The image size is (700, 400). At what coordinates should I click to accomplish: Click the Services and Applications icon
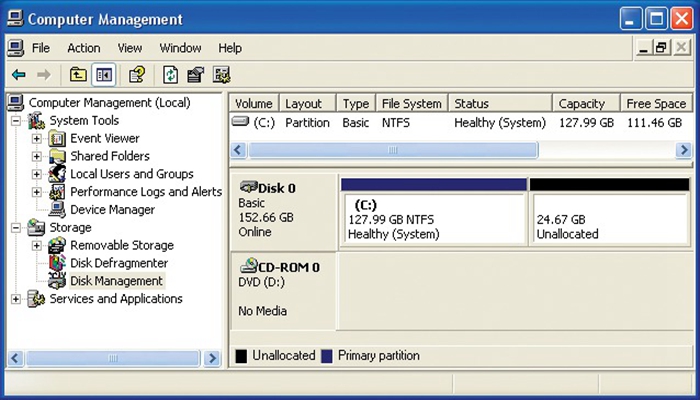(x=36, y=299)
